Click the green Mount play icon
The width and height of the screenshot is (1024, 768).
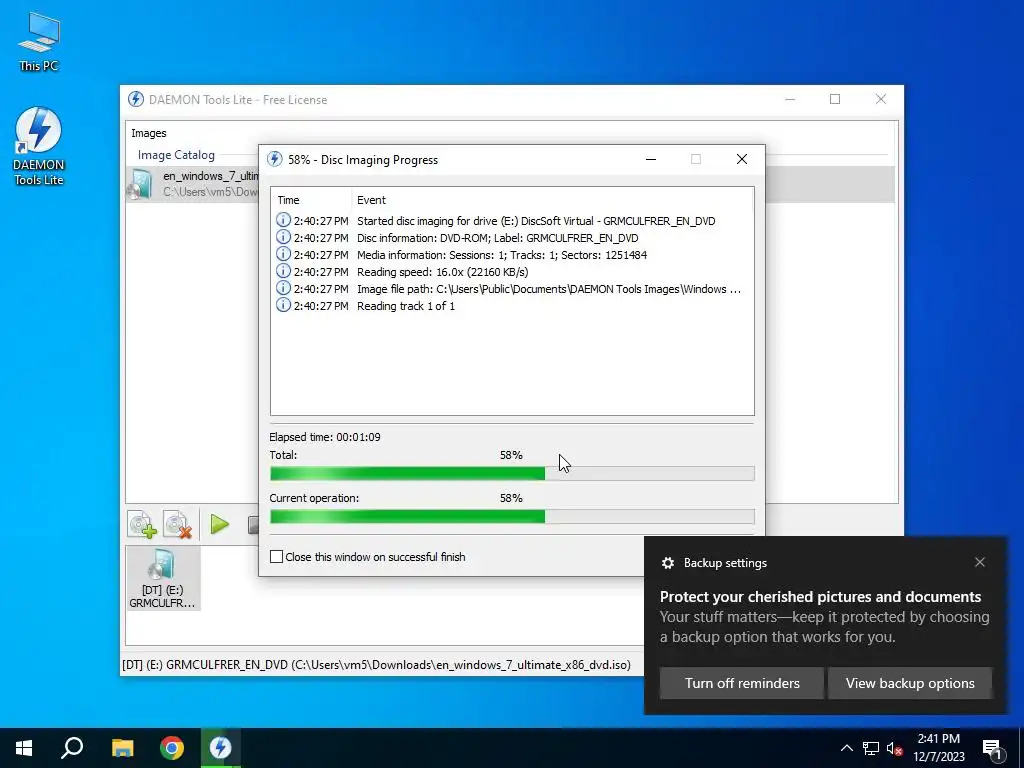(219, 524)
